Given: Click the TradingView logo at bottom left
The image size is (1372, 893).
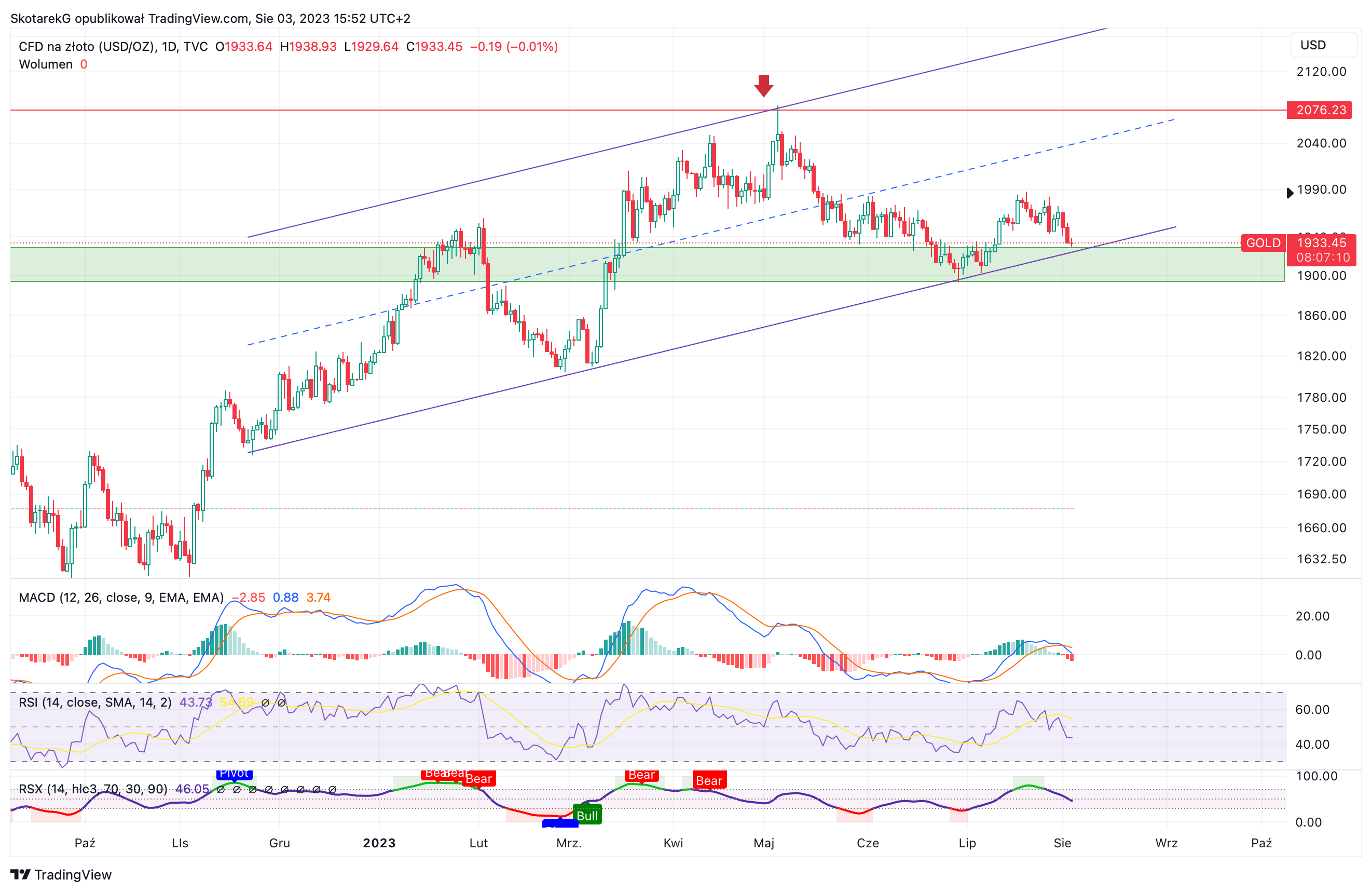Looking at the screenshot, I should click(61, 874).
